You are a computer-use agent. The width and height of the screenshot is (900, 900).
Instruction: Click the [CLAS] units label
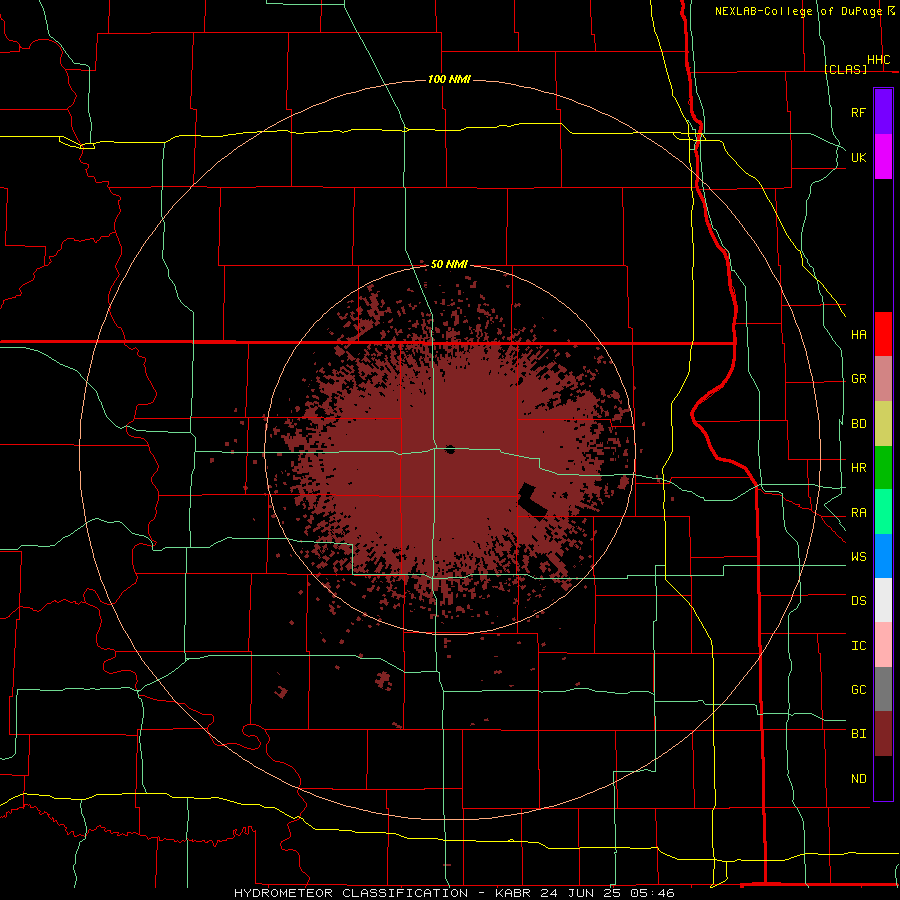845,69
